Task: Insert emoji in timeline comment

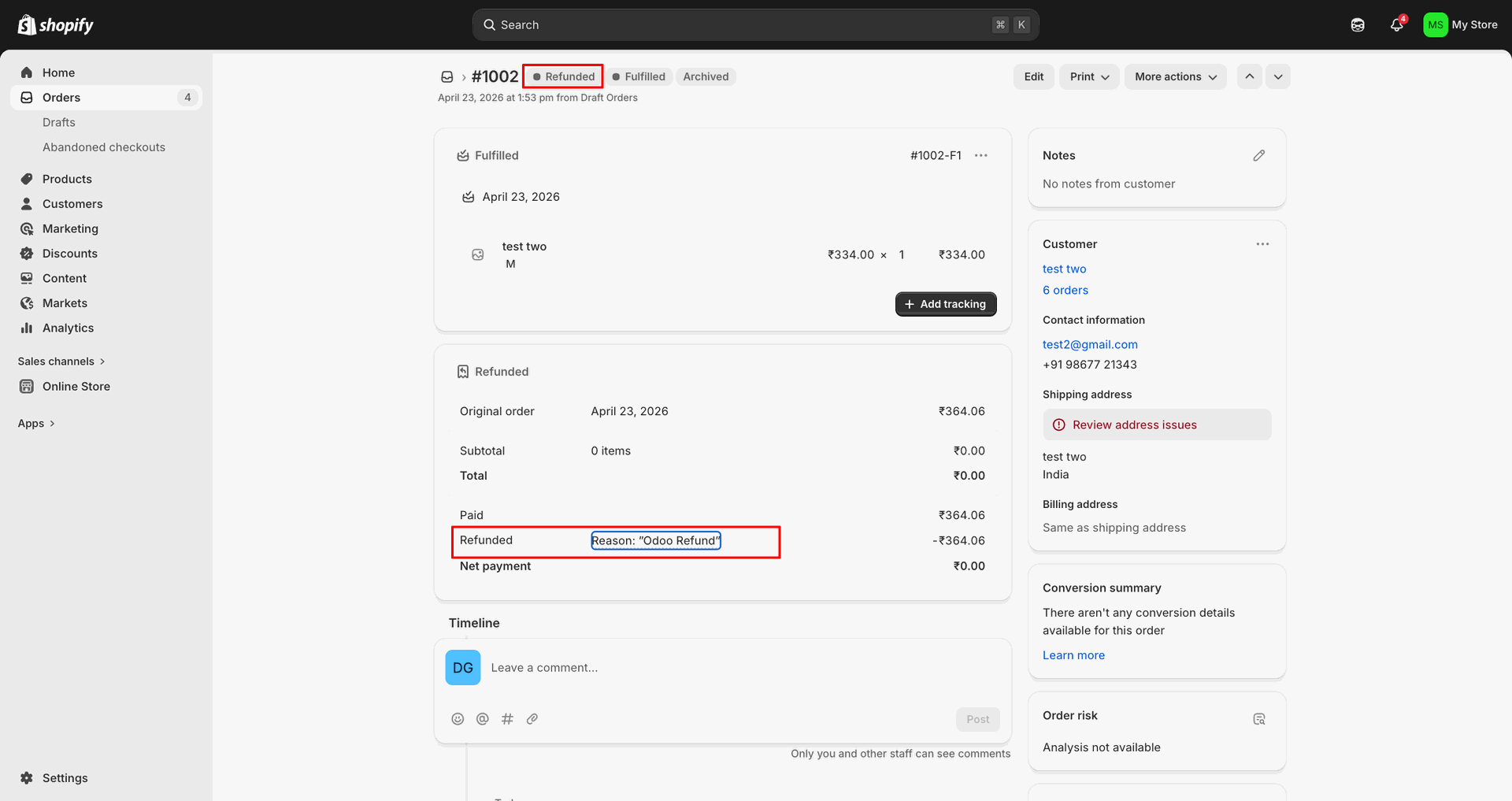Action: tap(458, 719)
